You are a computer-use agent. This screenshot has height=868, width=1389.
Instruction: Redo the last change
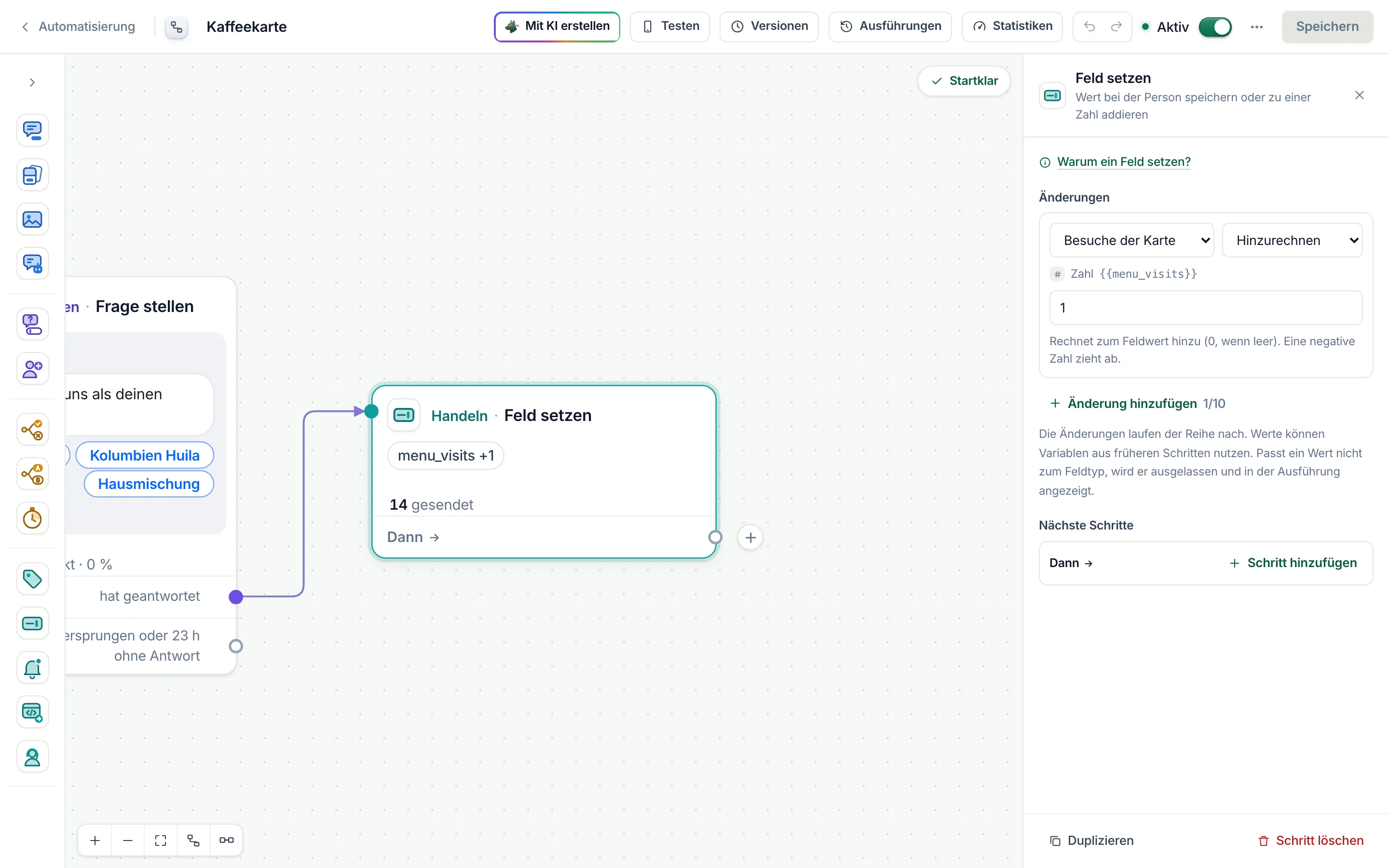[x=1116, y=27]
